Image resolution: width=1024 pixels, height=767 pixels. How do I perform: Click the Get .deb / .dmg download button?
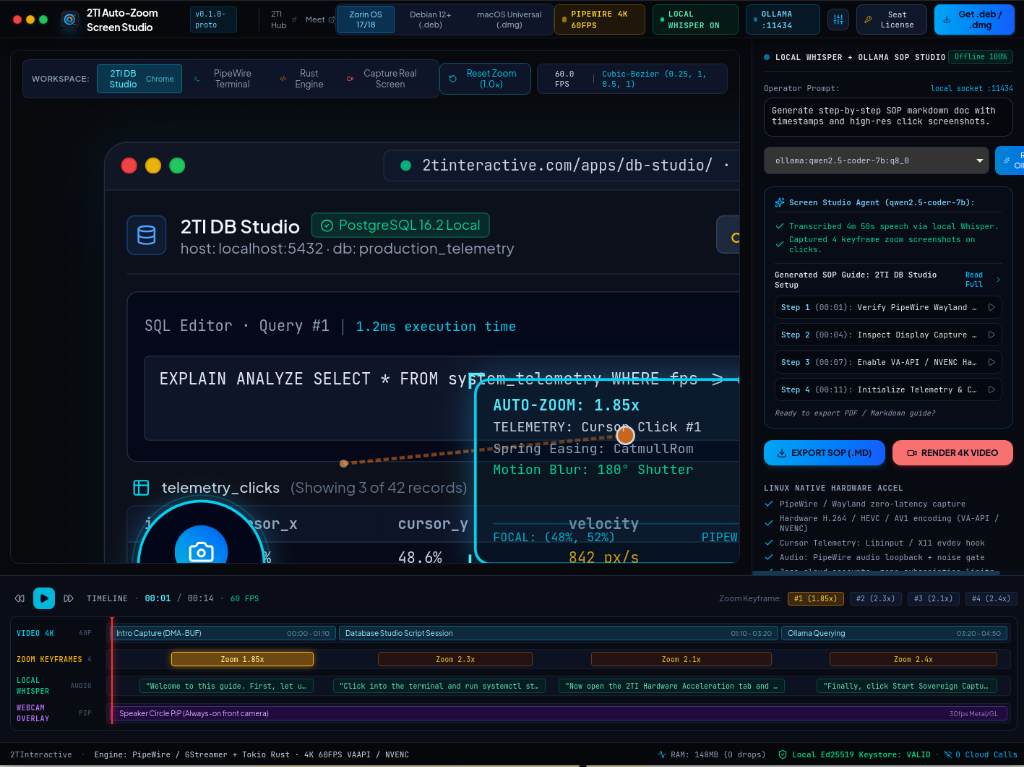coord(974,20)
